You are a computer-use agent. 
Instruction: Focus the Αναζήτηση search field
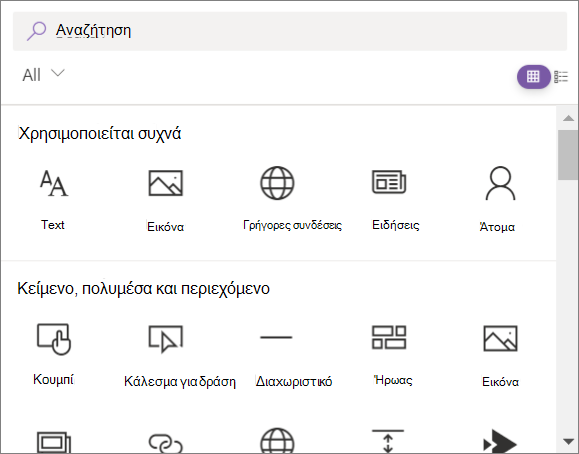[290, 31]
